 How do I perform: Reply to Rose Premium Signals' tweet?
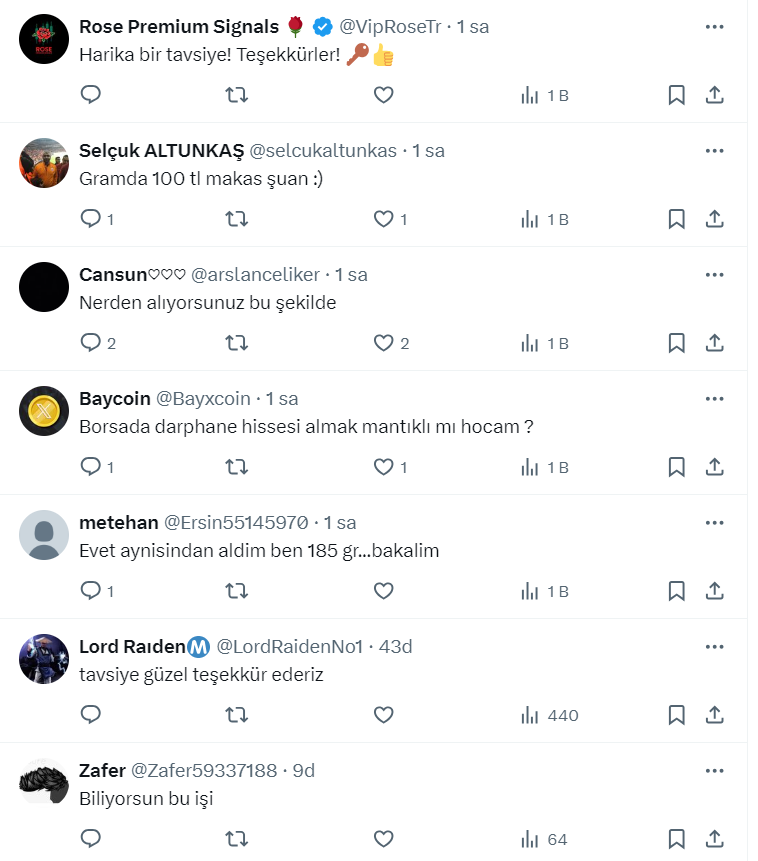point(91,95)
